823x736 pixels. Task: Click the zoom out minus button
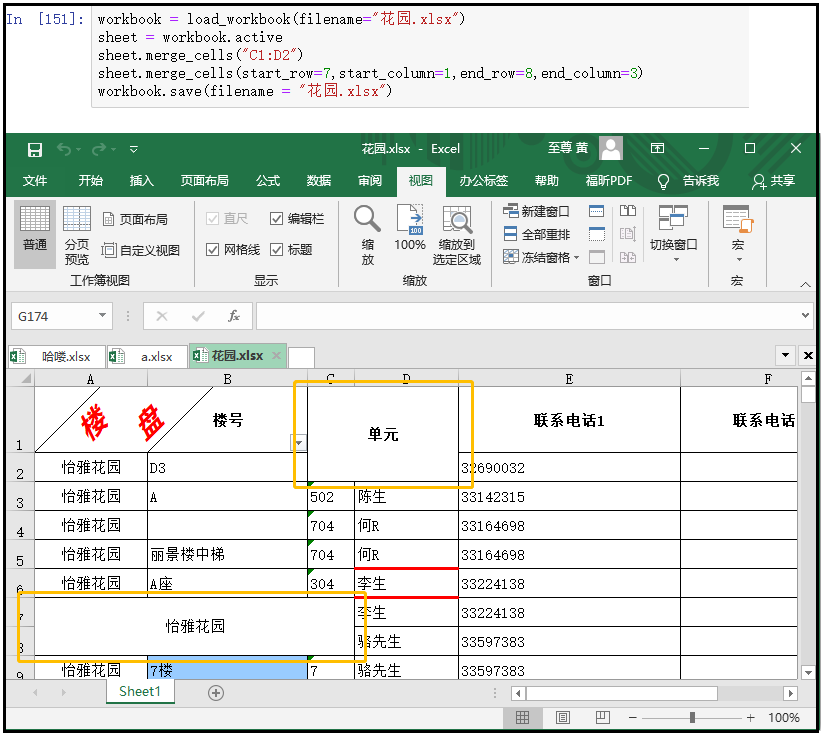point(633,718)
